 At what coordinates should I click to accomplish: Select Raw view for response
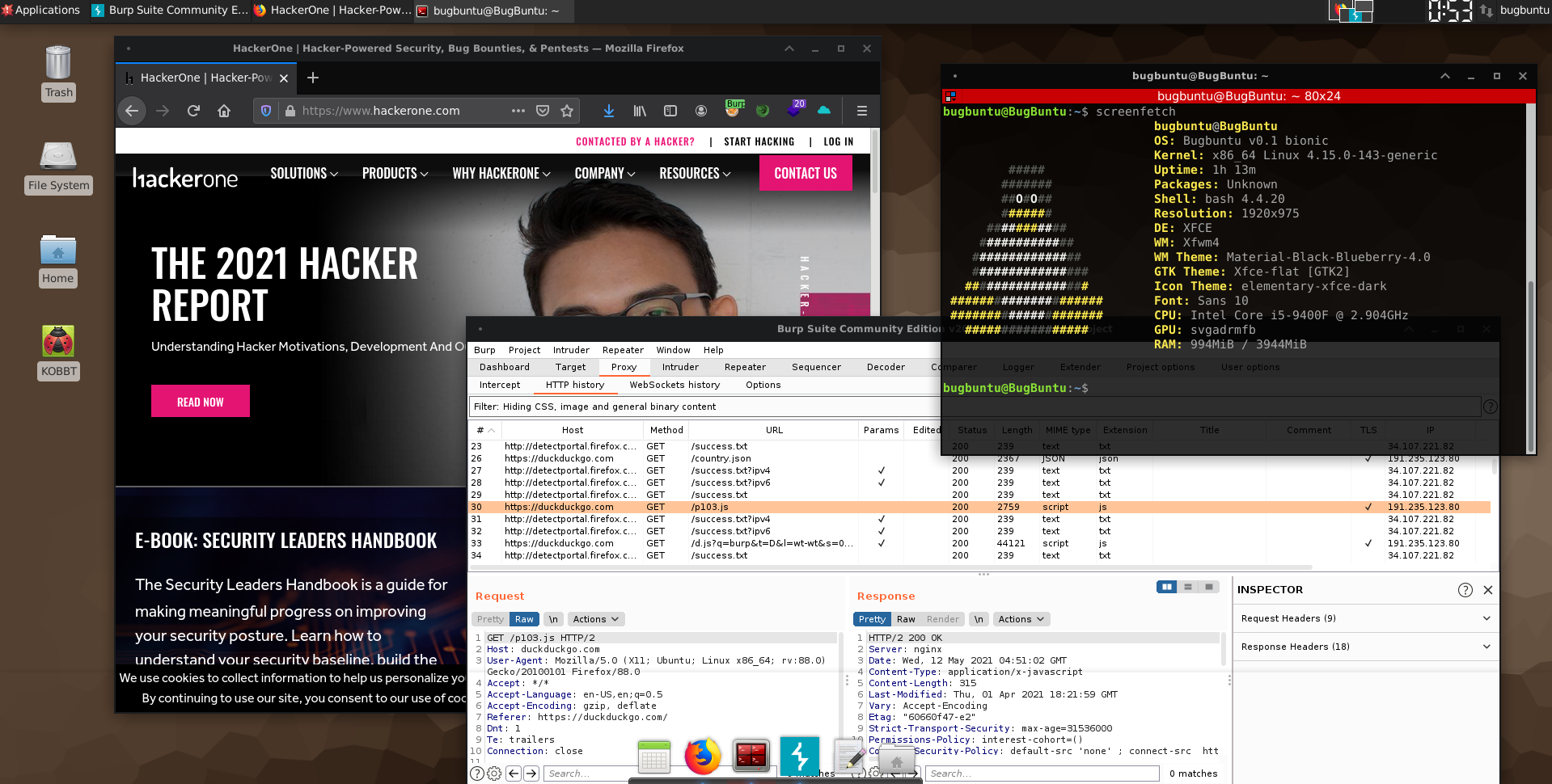coord(906,619)
